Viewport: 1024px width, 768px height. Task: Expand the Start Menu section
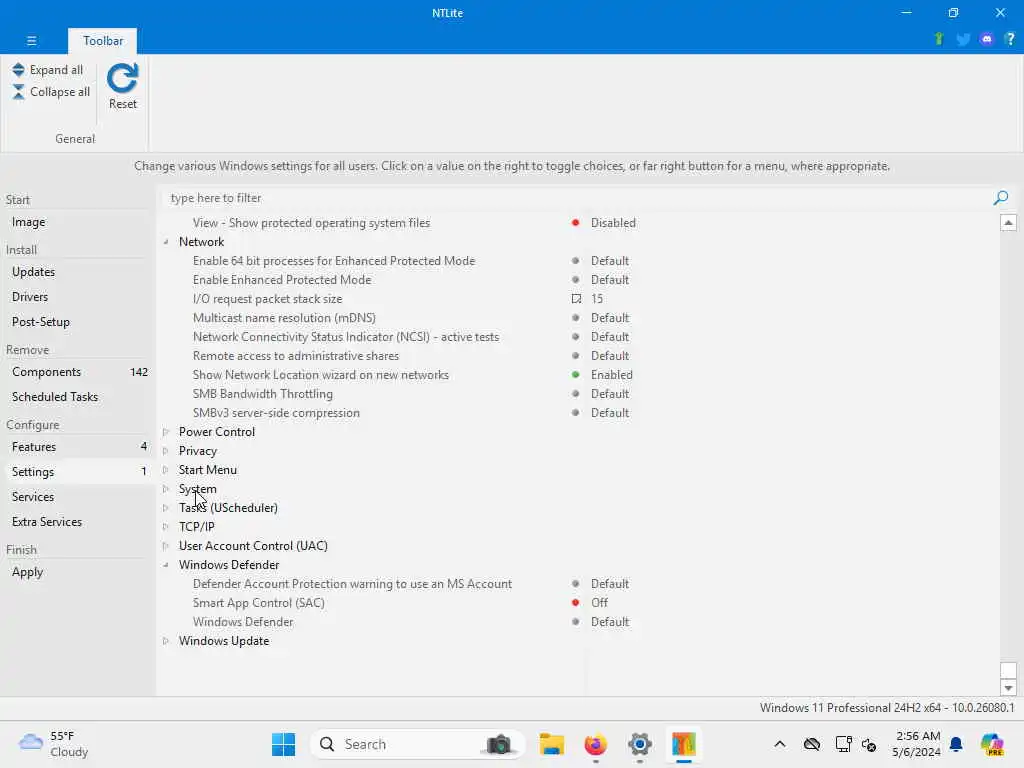[166, 470]
